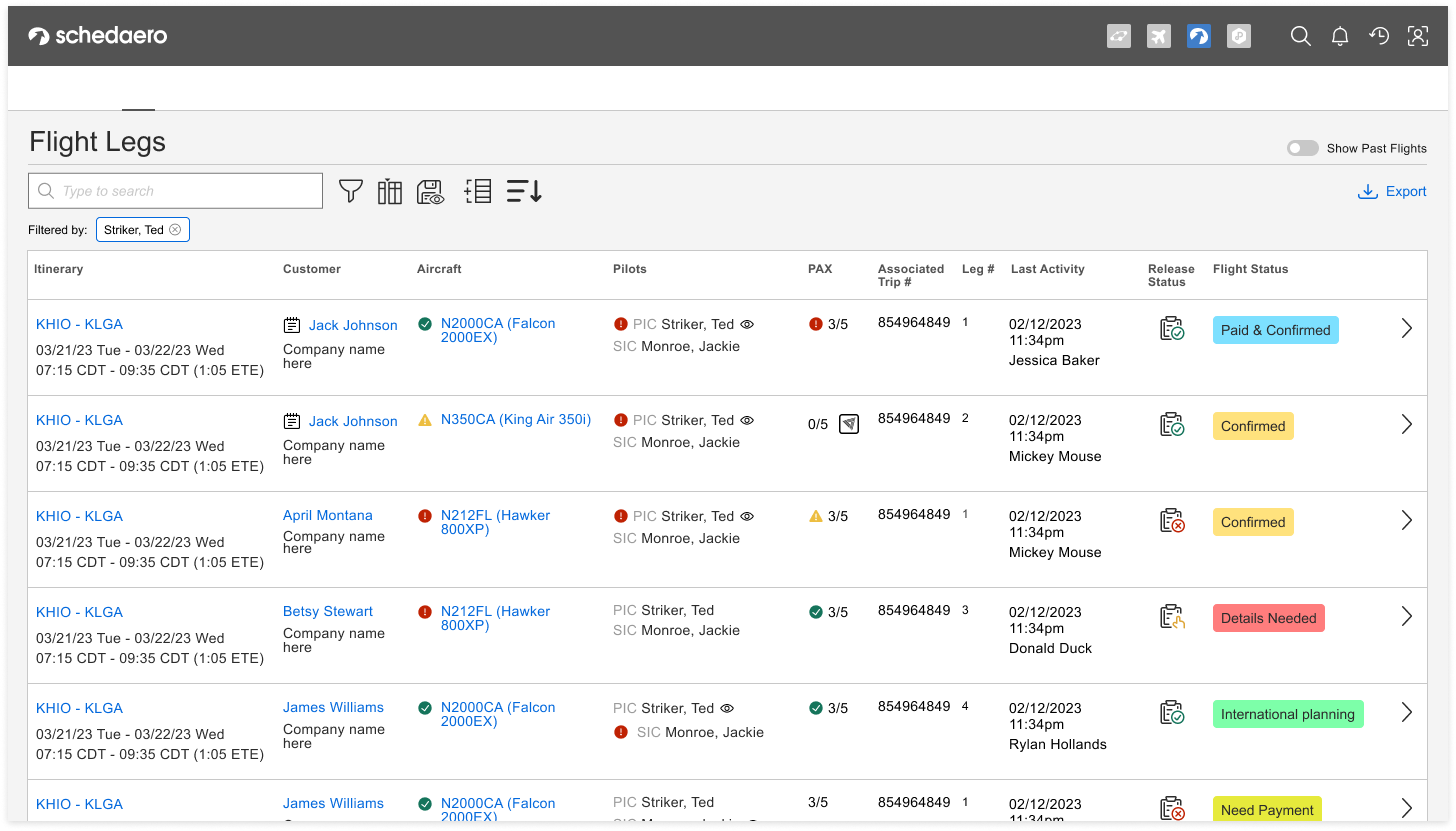The width and height of the screenshot is (1456, 831).
Task: Open the airplane module icon in header
Action: point(1159,37)
